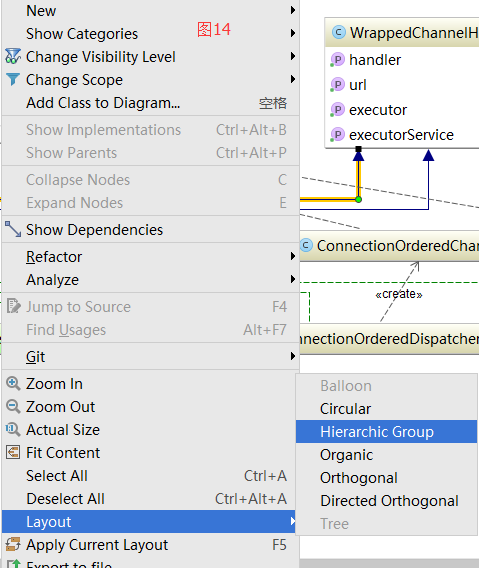This screenshot has height=568, width=479.
Task: Open the Git submenu arrow
Action: 293,356
